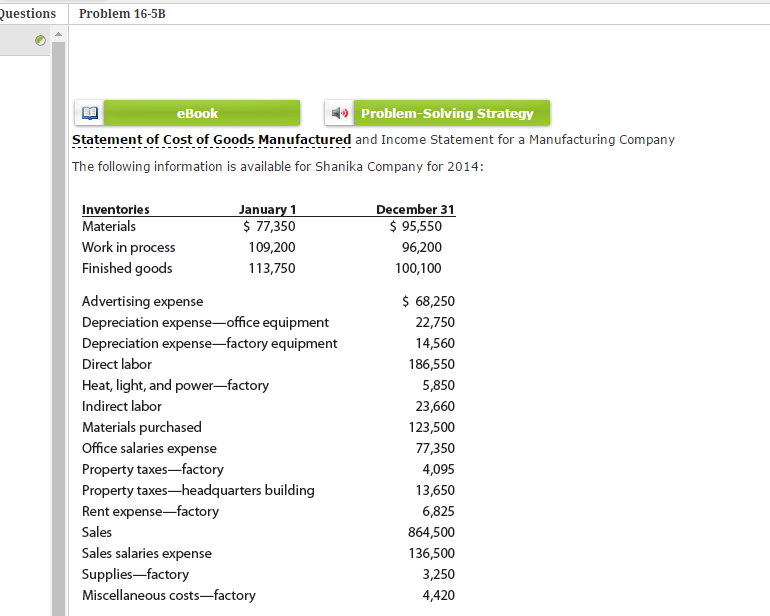Click the Inventories column header

(116, 209)
